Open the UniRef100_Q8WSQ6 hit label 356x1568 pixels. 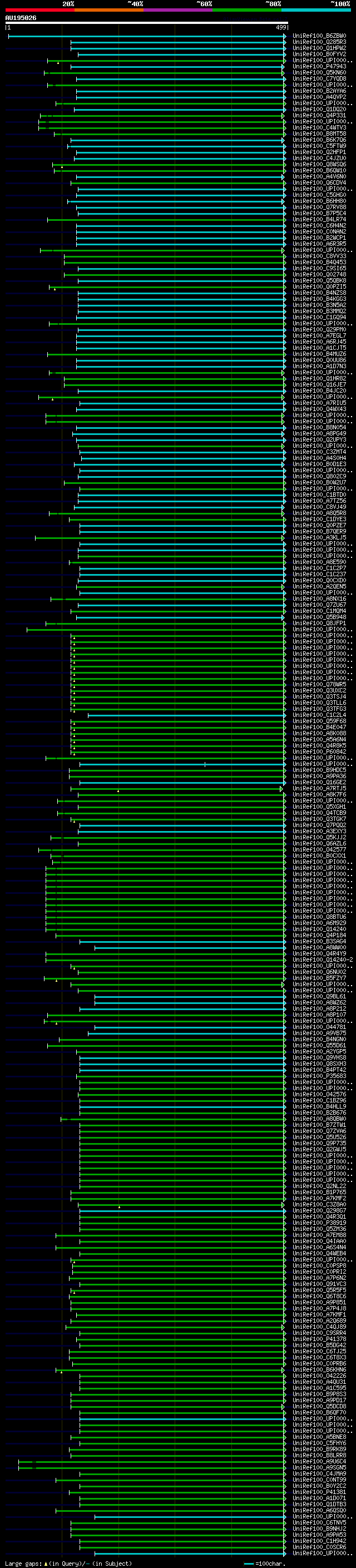click(x=319, y=165)
